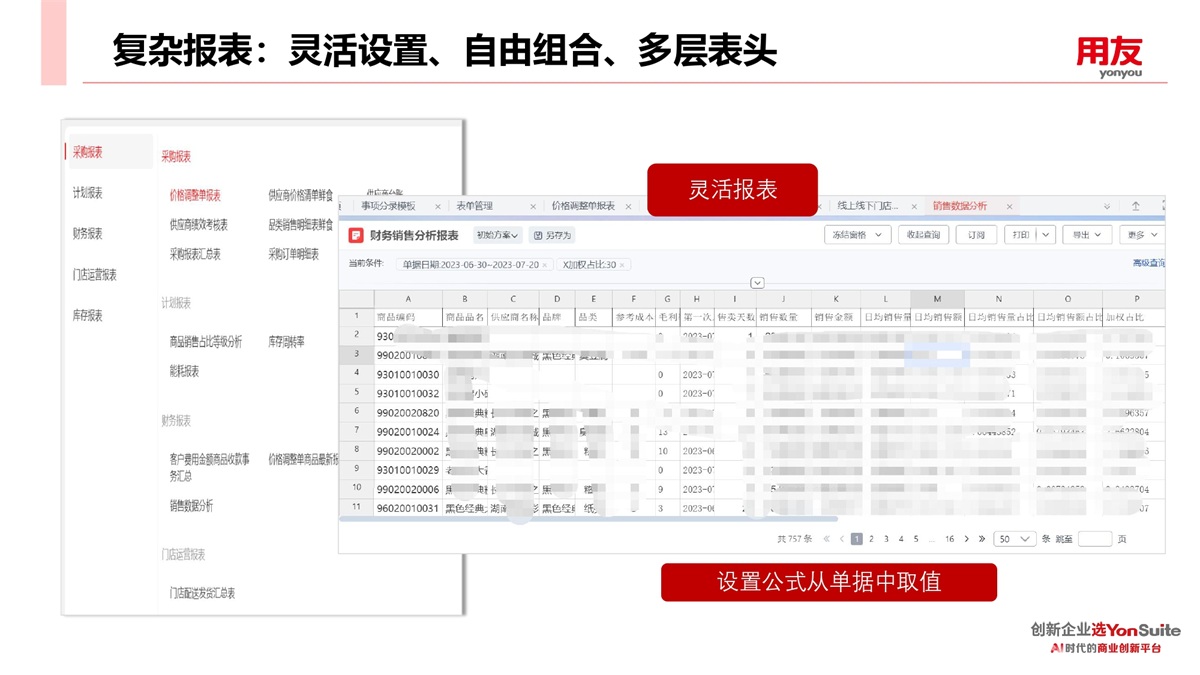The width and height of the screenshot is (1200, 675).
Task: Remove the X加权占比:30 filter chip
Action: click(x=621, y=265)
